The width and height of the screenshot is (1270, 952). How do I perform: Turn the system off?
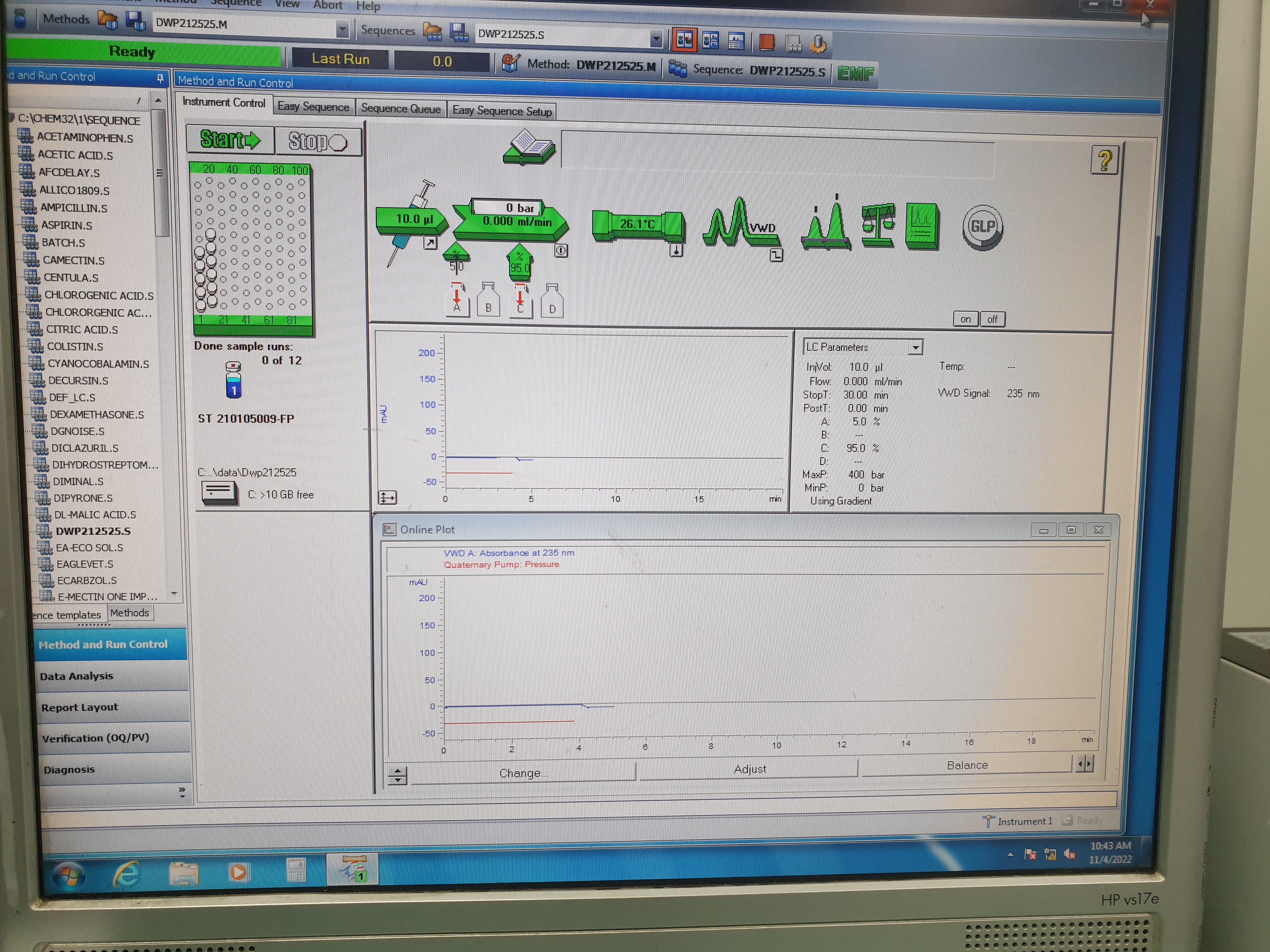(x=992, y=319)
